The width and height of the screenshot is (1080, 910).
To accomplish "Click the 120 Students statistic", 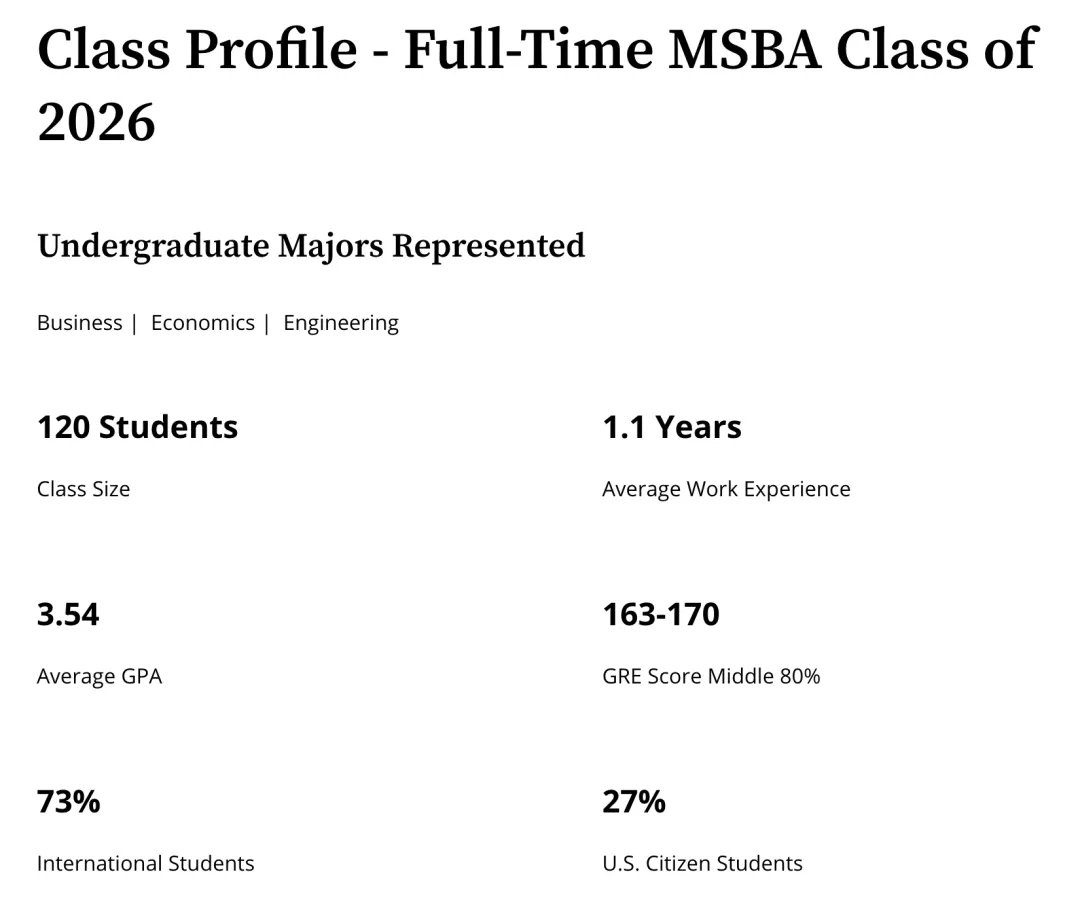I will tap(137, 427).
